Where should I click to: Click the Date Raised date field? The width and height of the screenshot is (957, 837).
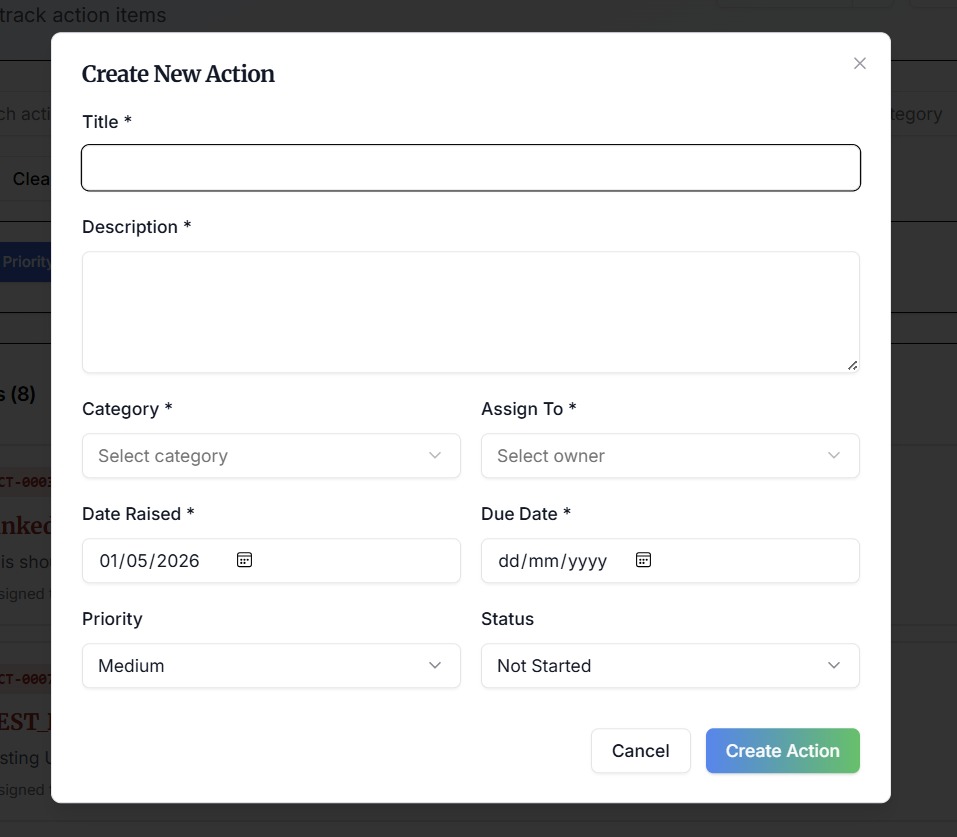click(x=271, y=560)
